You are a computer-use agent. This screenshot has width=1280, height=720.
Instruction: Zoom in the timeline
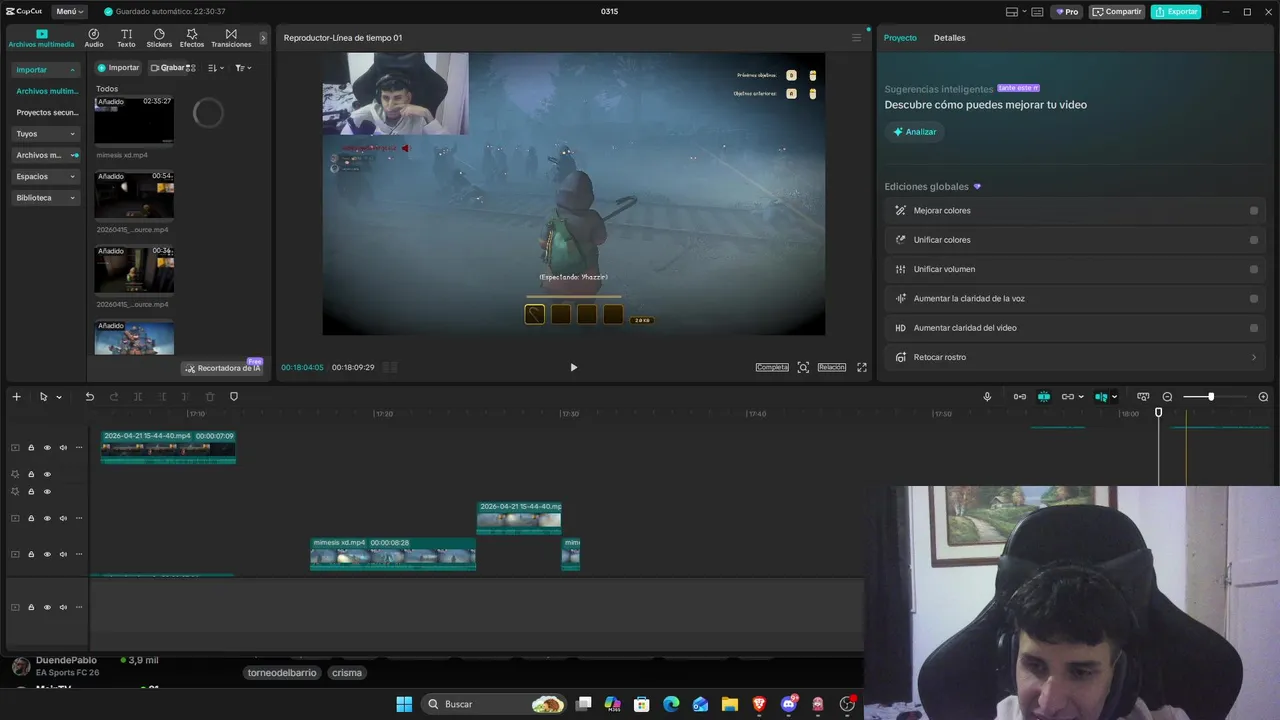point(1263,397)
